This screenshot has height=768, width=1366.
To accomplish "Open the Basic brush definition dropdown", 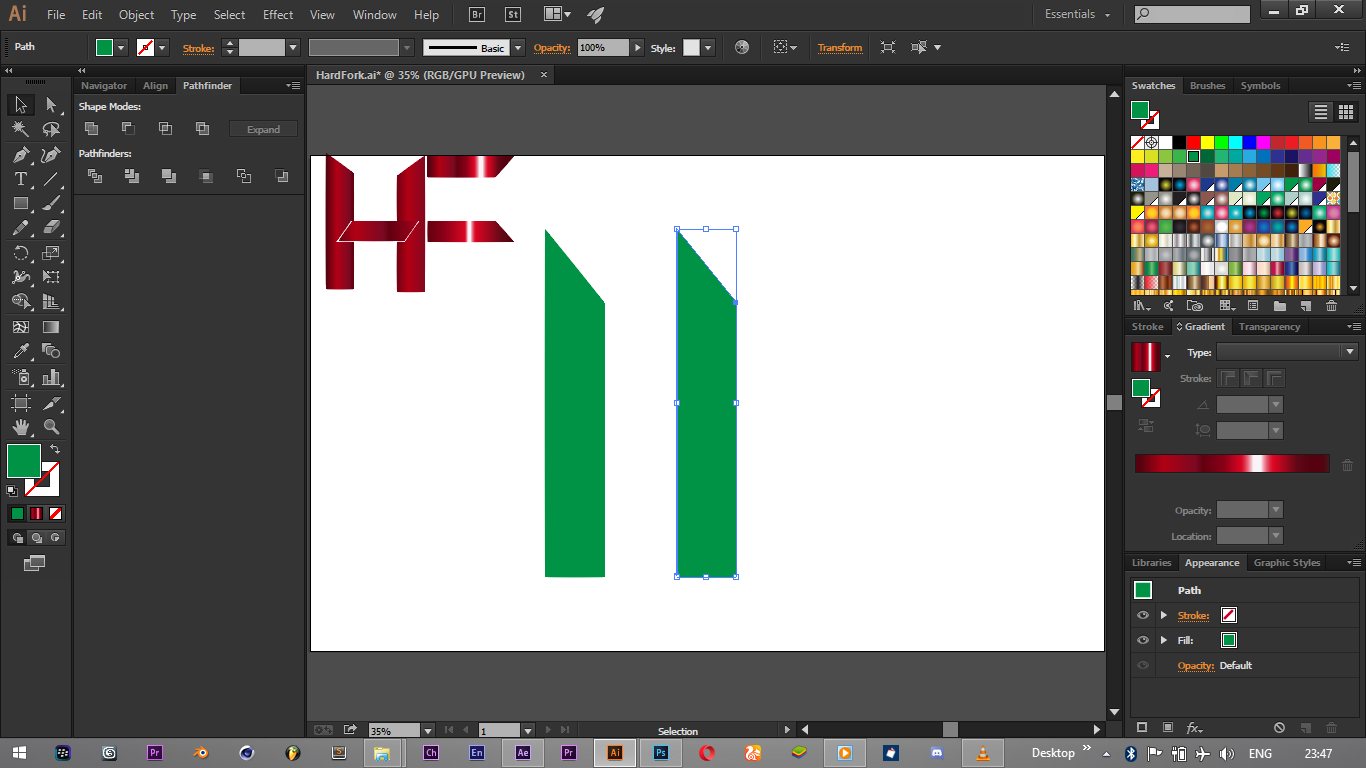I will click(x=518, y=48).
